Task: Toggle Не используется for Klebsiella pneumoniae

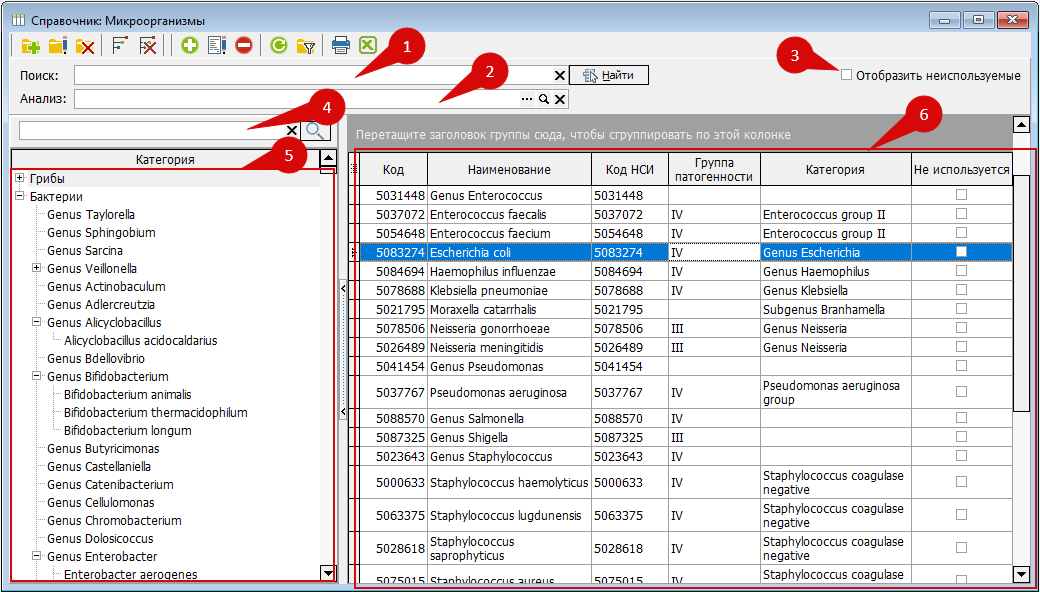Action: [961, 290]
